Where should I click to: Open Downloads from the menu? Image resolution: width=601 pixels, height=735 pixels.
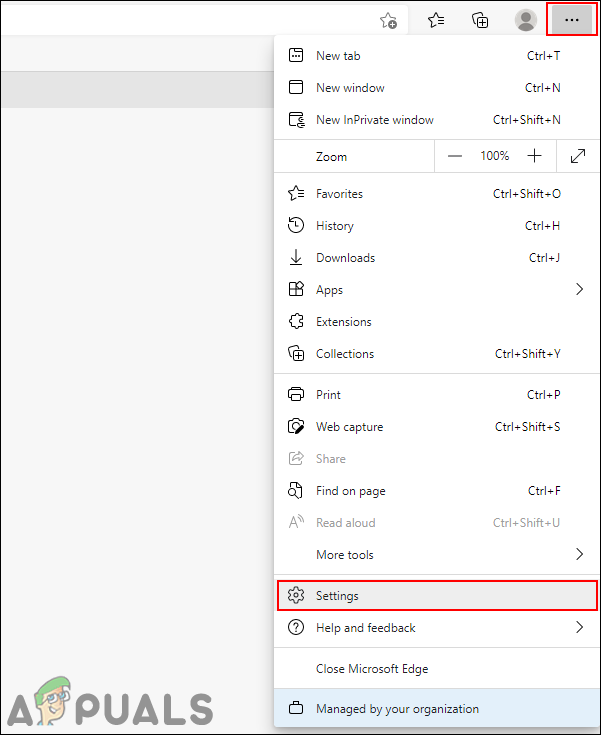(345, 258)
